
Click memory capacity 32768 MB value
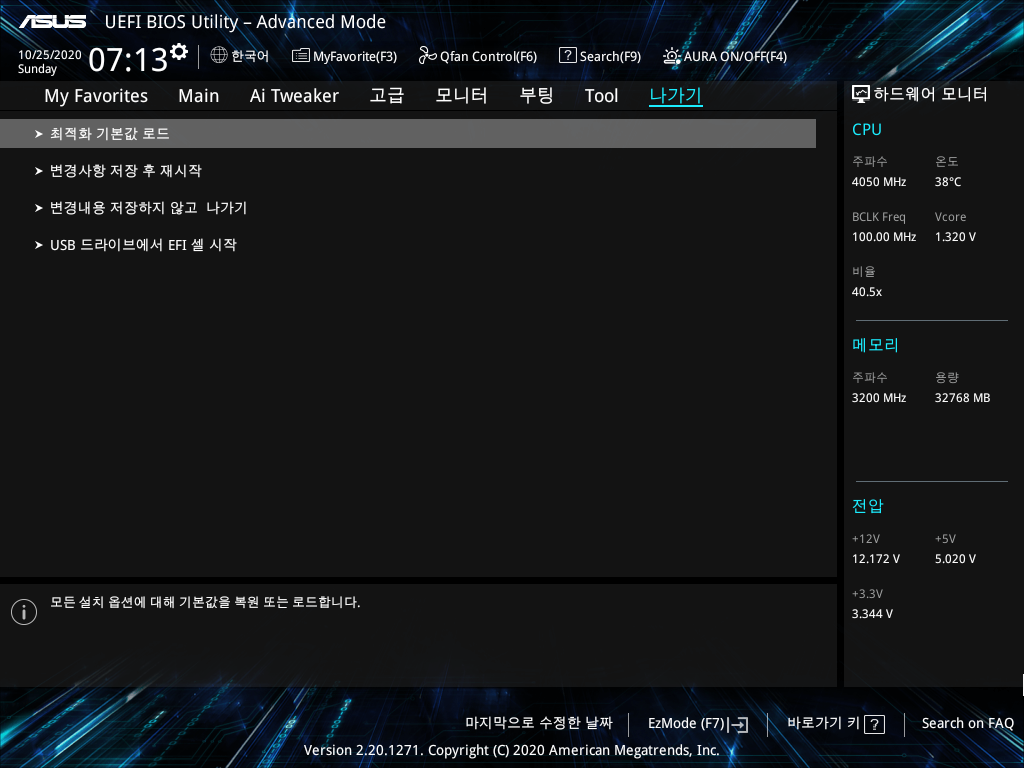[962, 398]
